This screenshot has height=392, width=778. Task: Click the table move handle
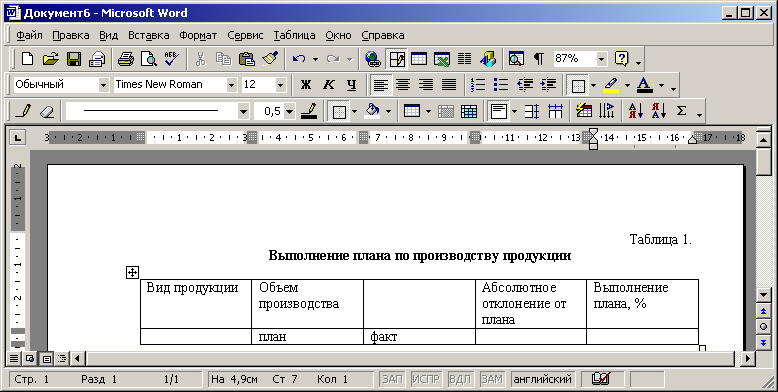coord(132,272)
